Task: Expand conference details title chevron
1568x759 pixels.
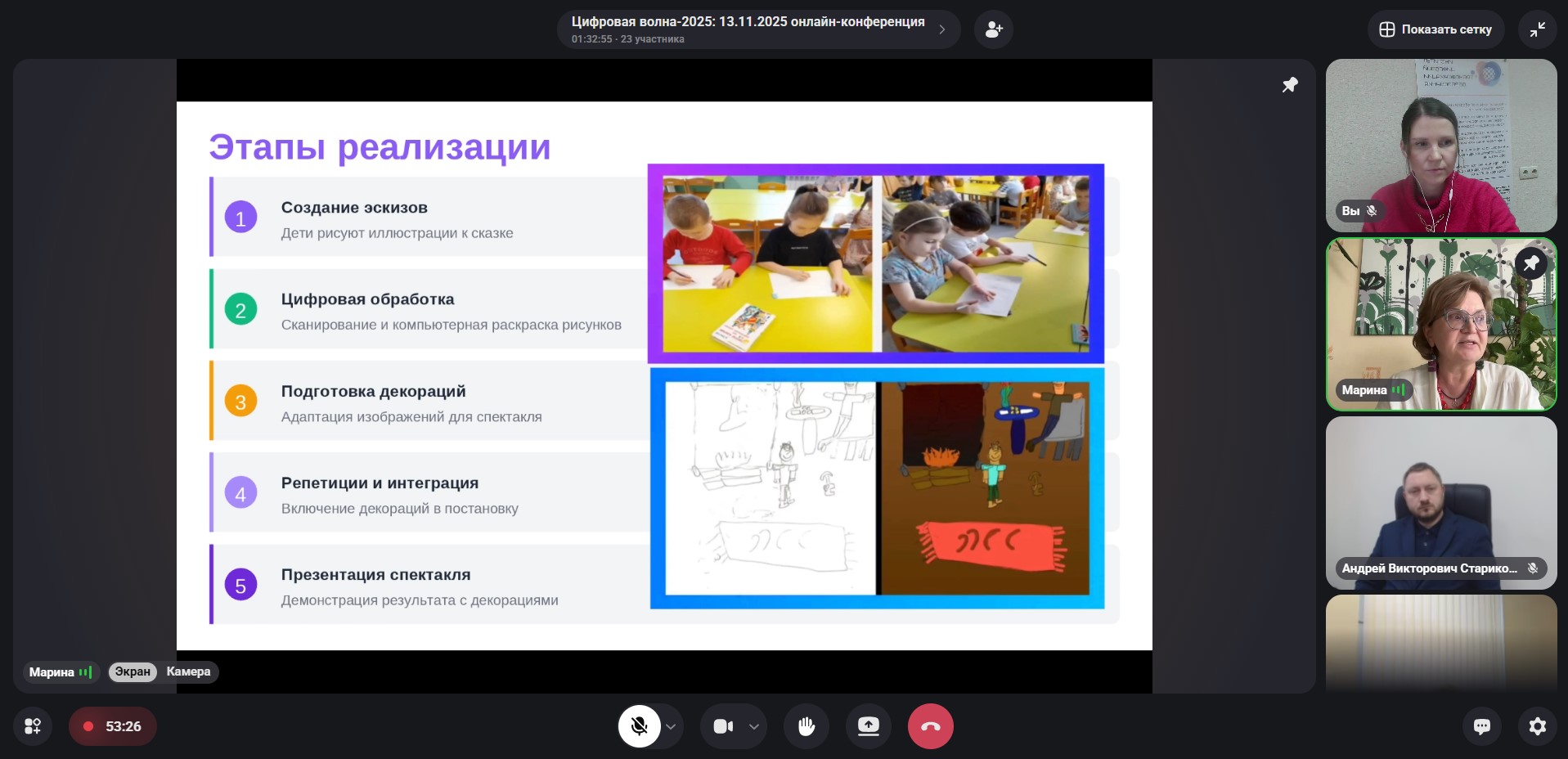Action: click(942, 29)
